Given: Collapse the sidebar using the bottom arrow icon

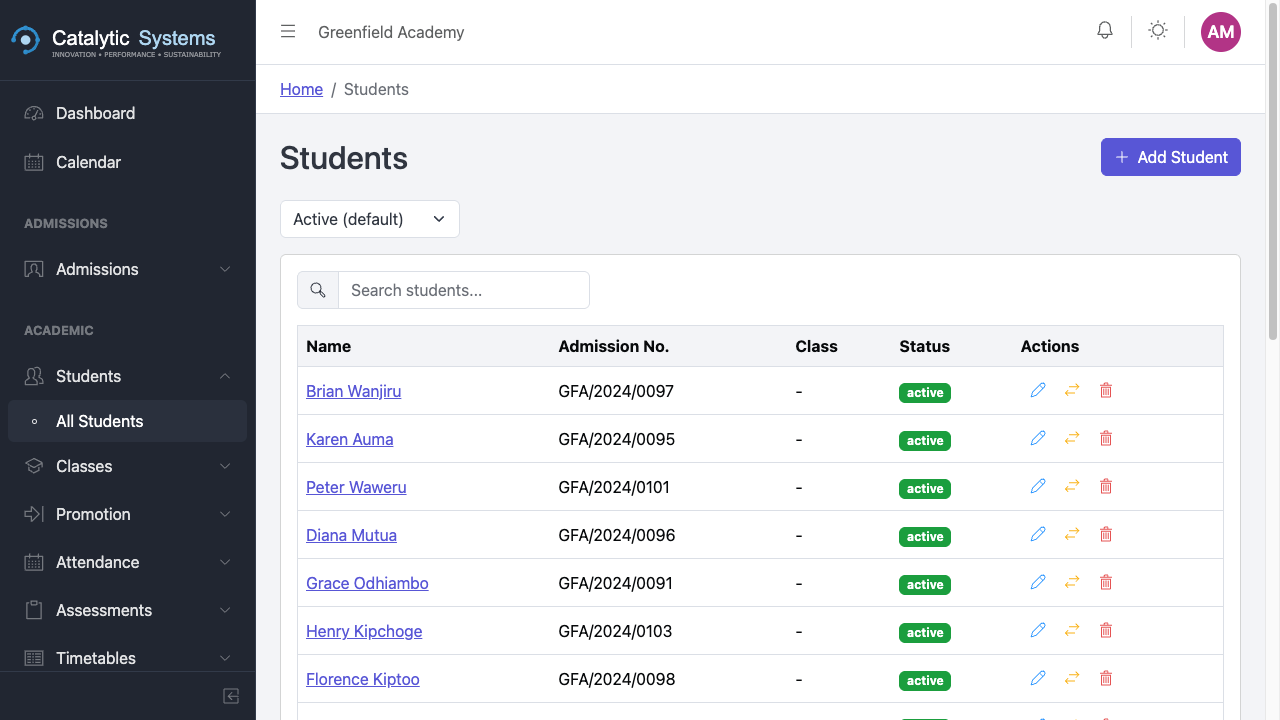Looking at the screenshot, I should [231, 696].
